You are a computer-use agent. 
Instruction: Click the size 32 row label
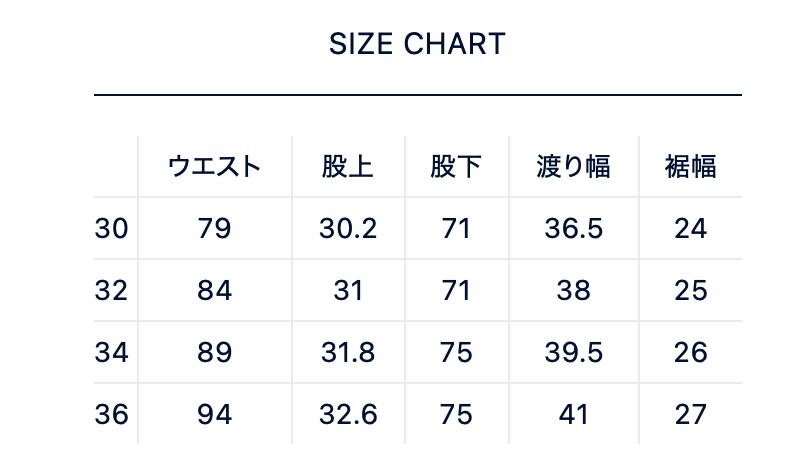(111, 291)
